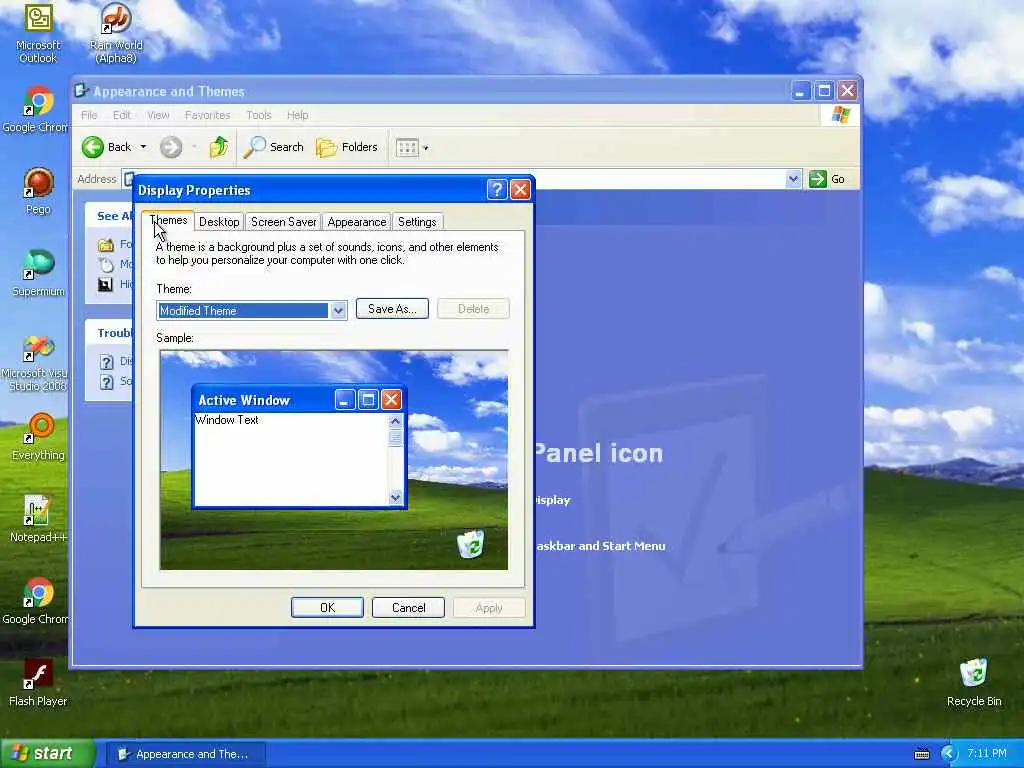
Task: Switch to the Themes tab
Action: coord(168,221)
